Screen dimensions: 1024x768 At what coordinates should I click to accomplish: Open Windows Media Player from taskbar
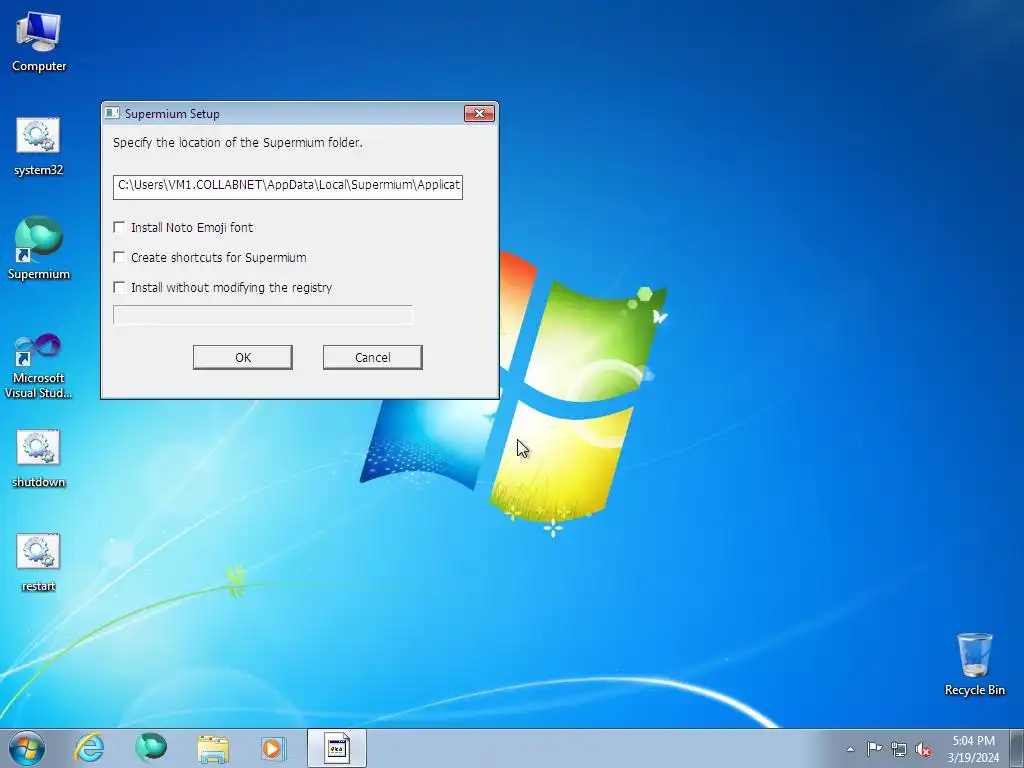[273, 748]
